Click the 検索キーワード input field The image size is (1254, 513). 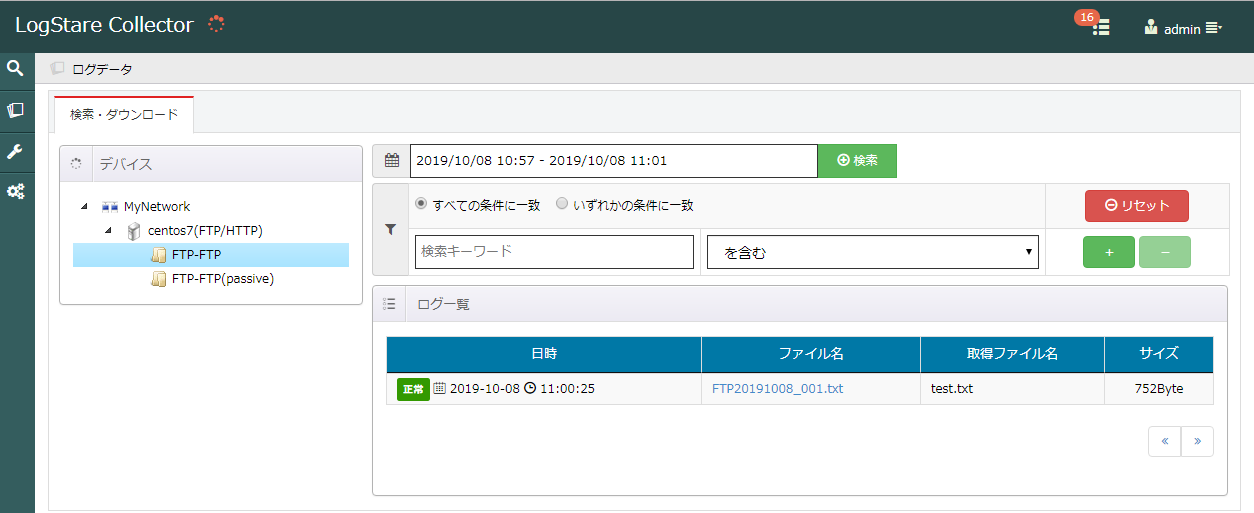point(554,252)
